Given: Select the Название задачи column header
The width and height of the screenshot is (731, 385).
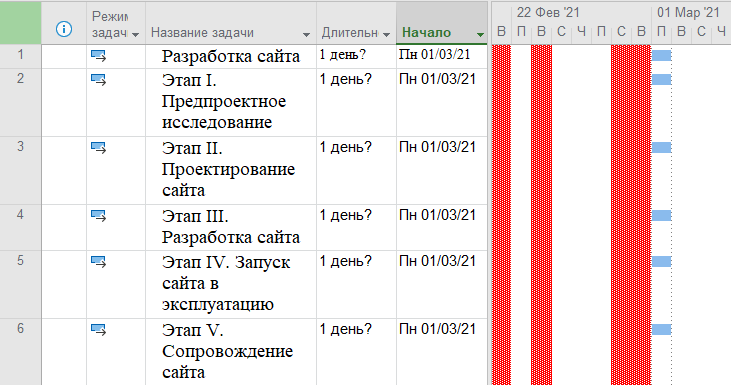Looking at the screenshot, I should 231,23.
